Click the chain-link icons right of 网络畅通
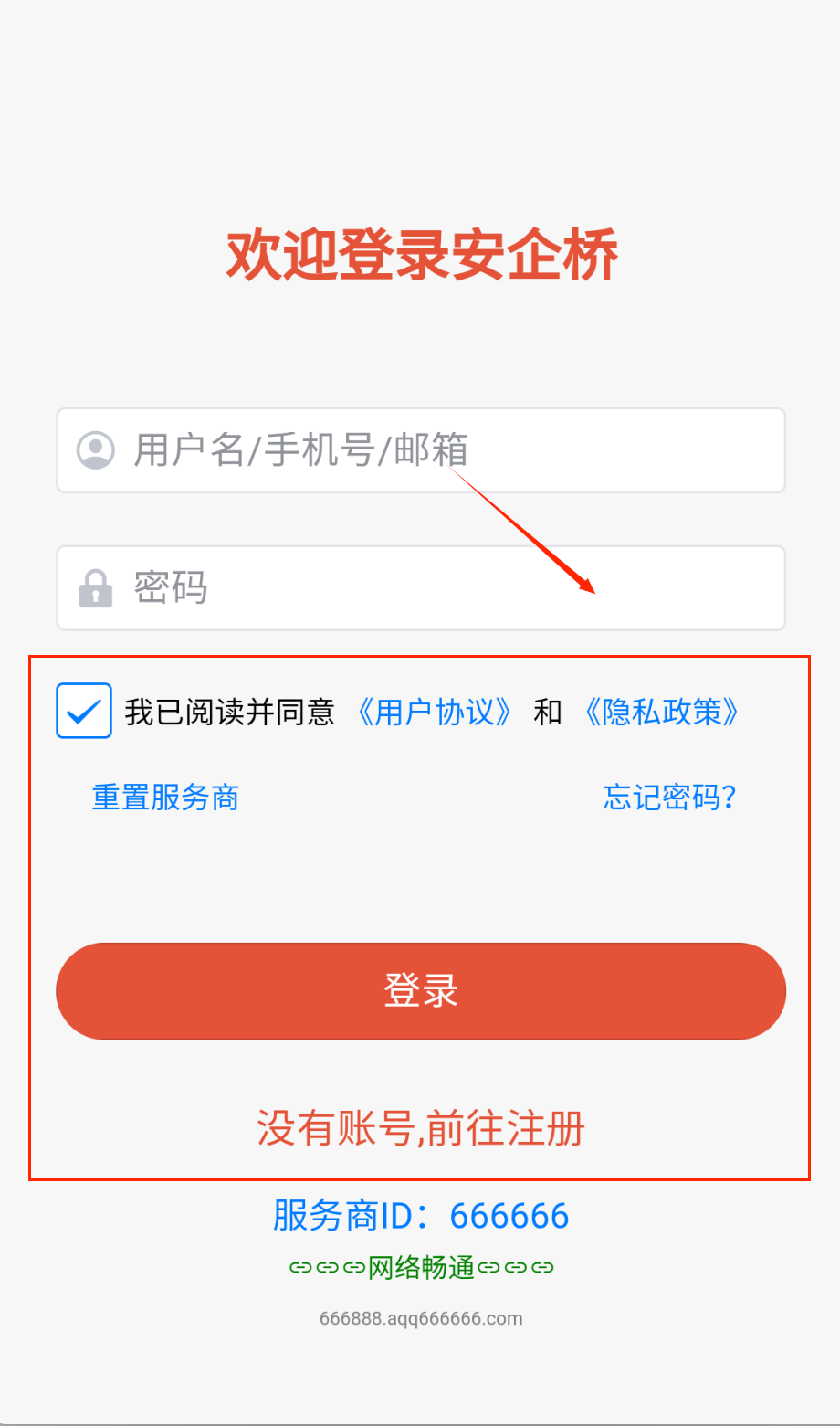Viewport: 840px width, 1426px height. (516, 1267)
